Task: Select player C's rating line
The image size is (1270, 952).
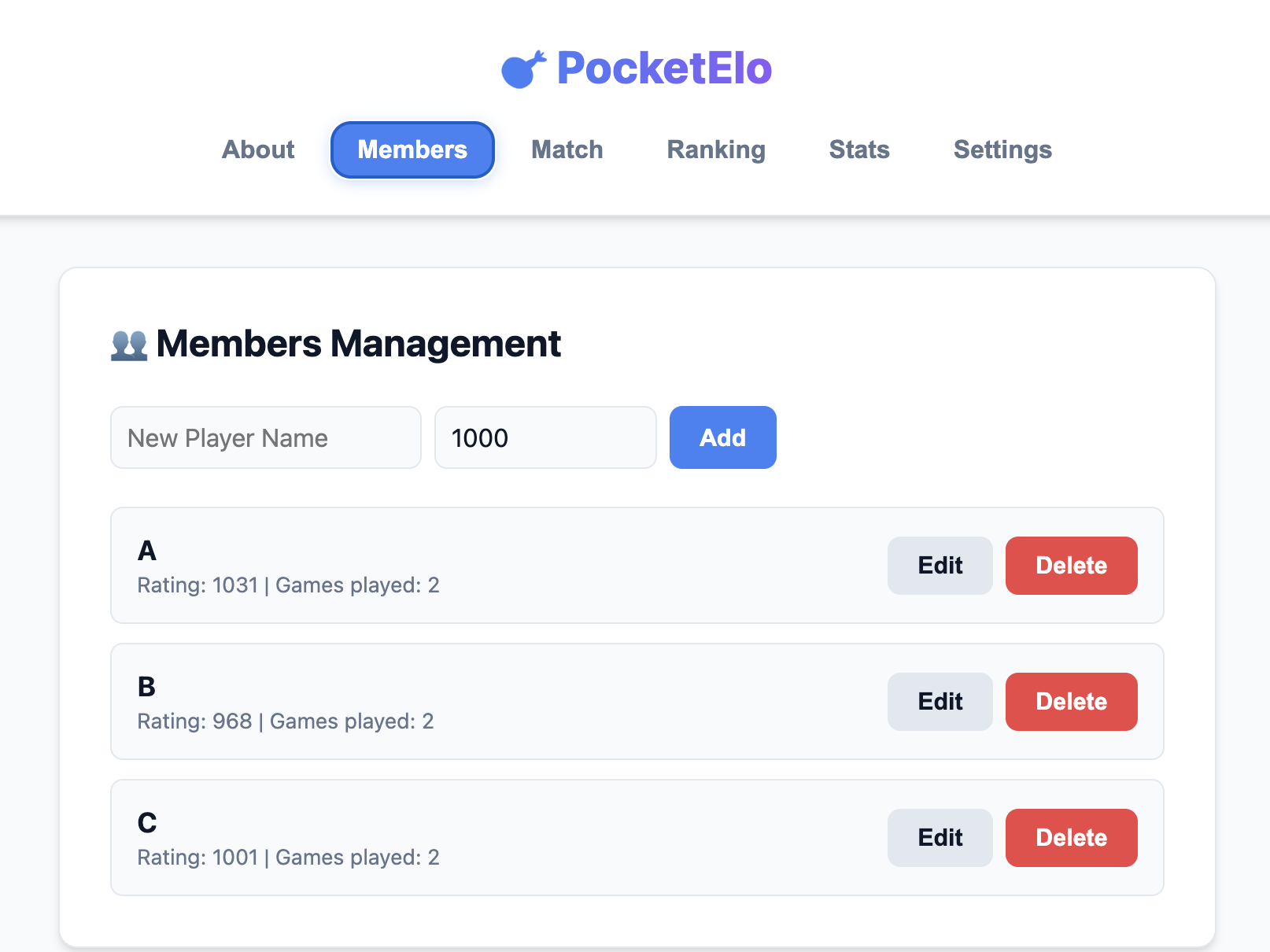Action: click(289, 858)
